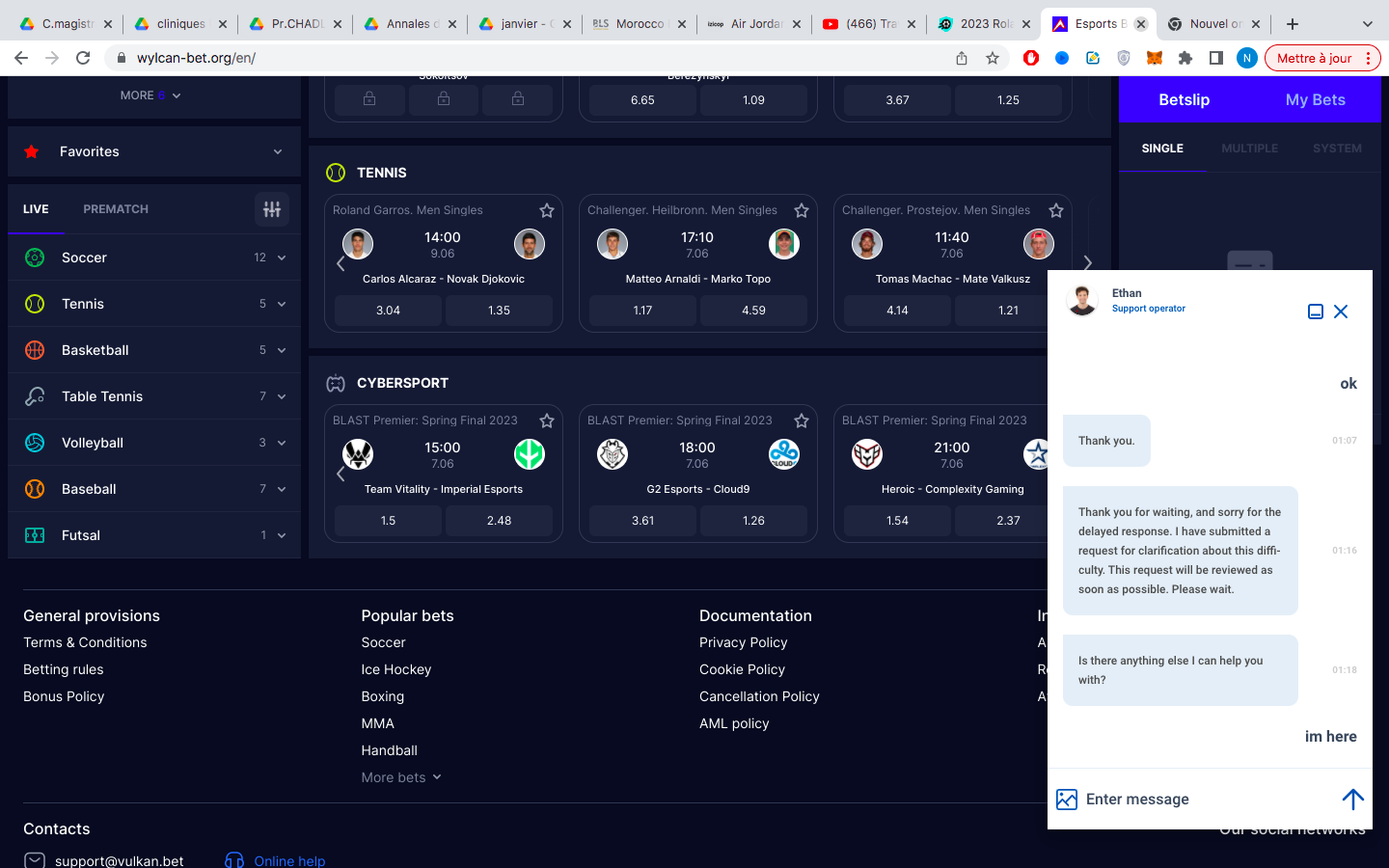Click the Basketball icon in sidebar
The height and width of the screenshot is (868, 1389).
(x=35, y=350)
